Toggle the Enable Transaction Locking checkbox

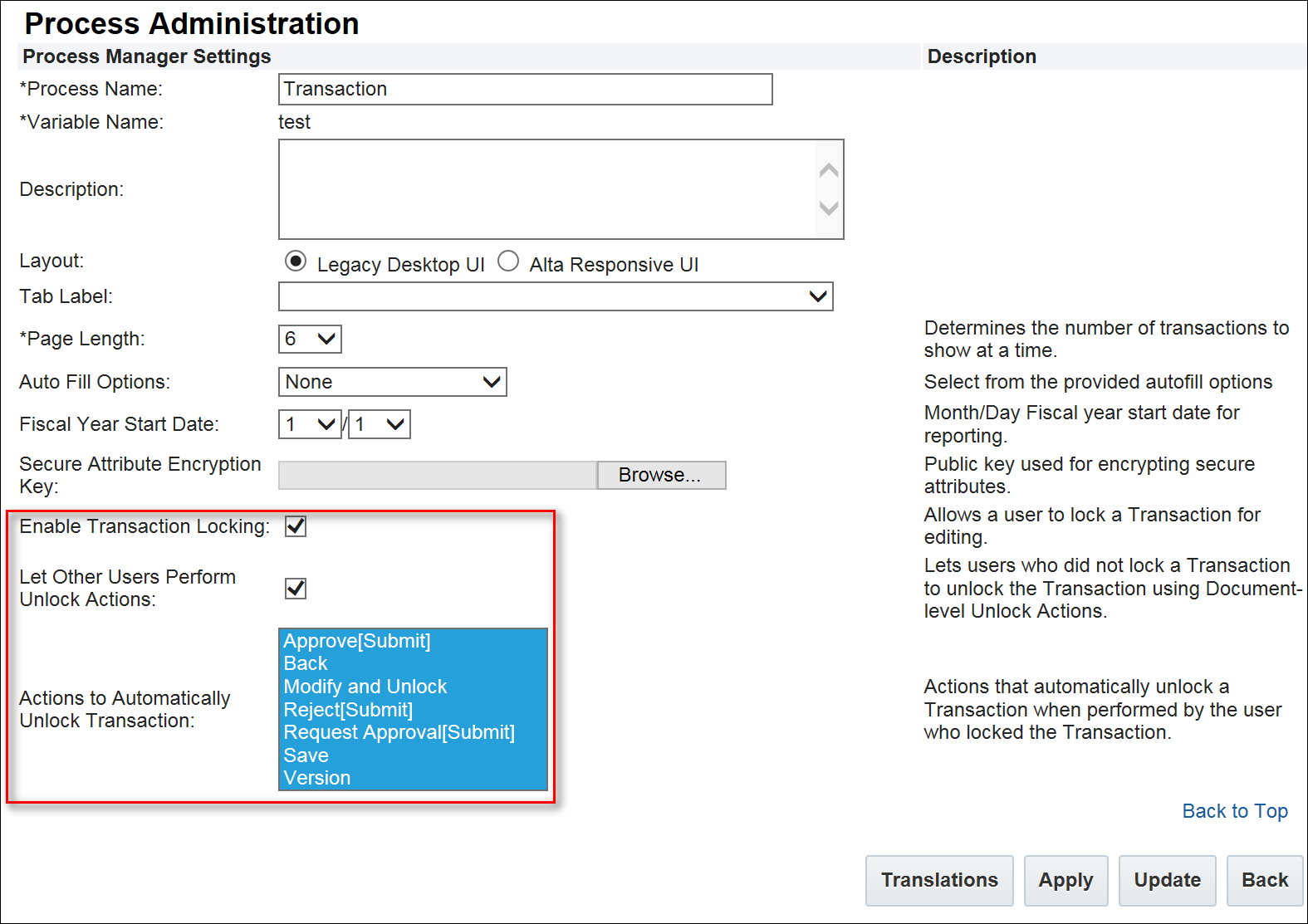296,526
